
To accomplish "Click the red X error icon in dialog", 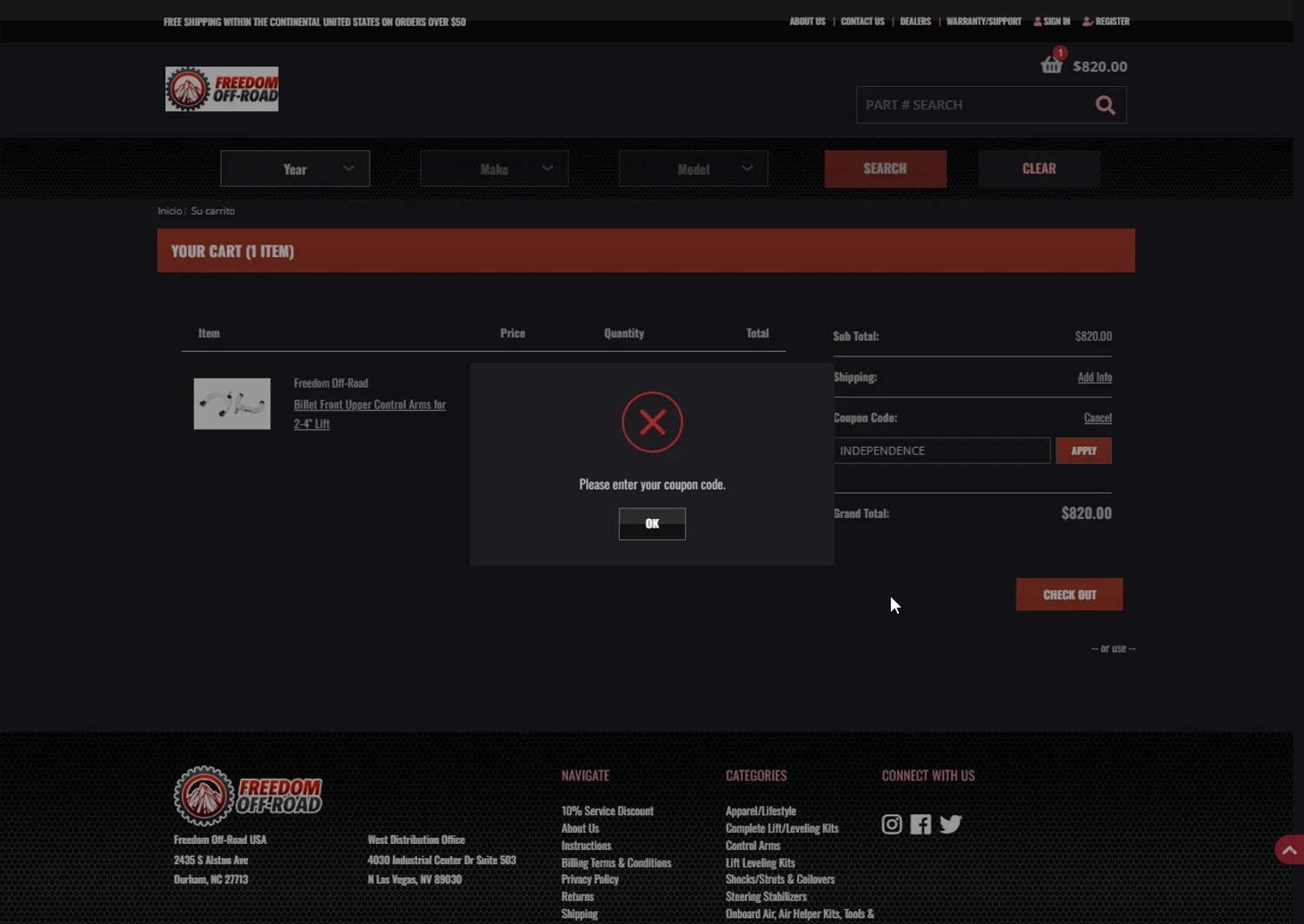I will pyautogui.click(x=652, y=422).
